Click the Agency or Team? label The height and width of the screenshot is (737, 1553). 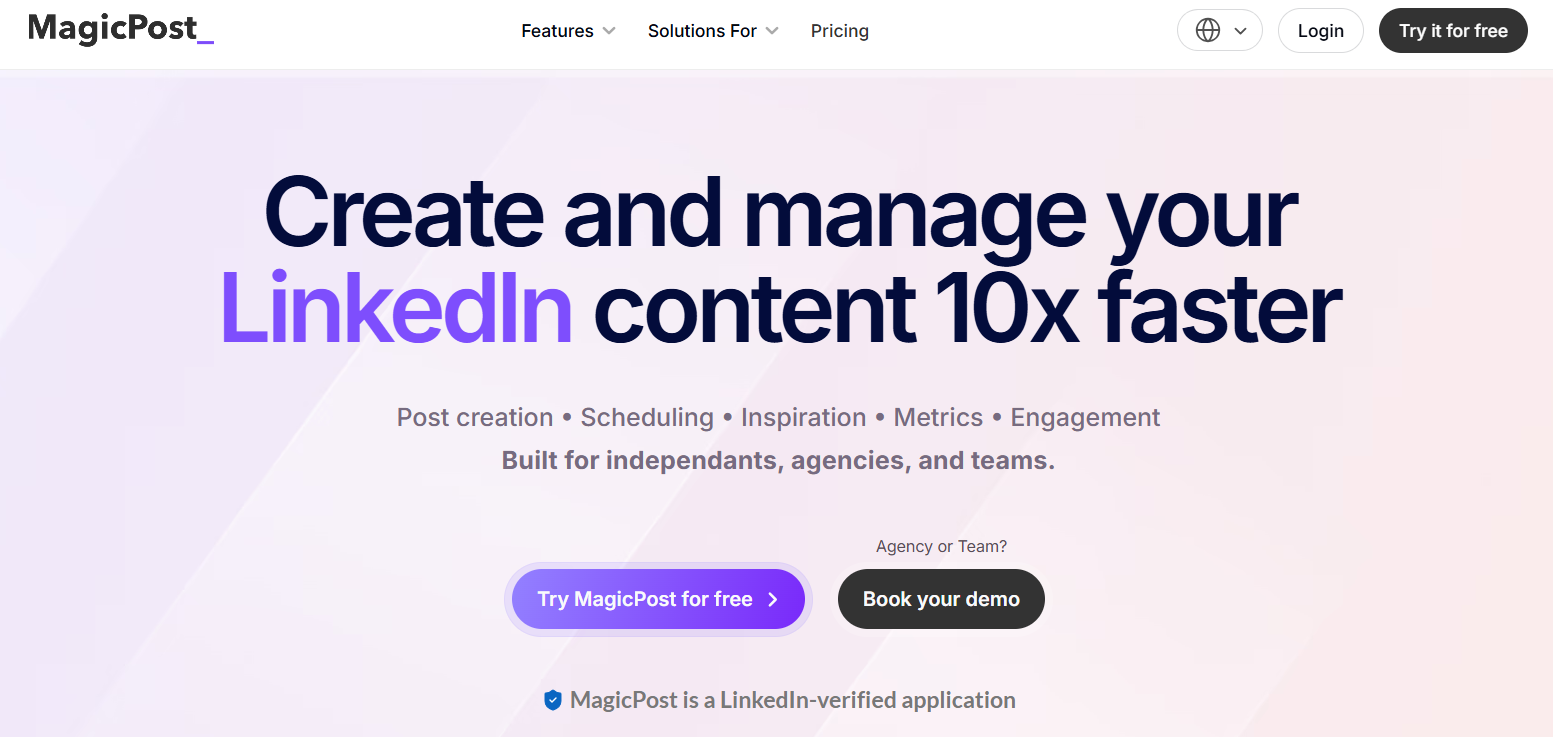click(x=941, y=546)
